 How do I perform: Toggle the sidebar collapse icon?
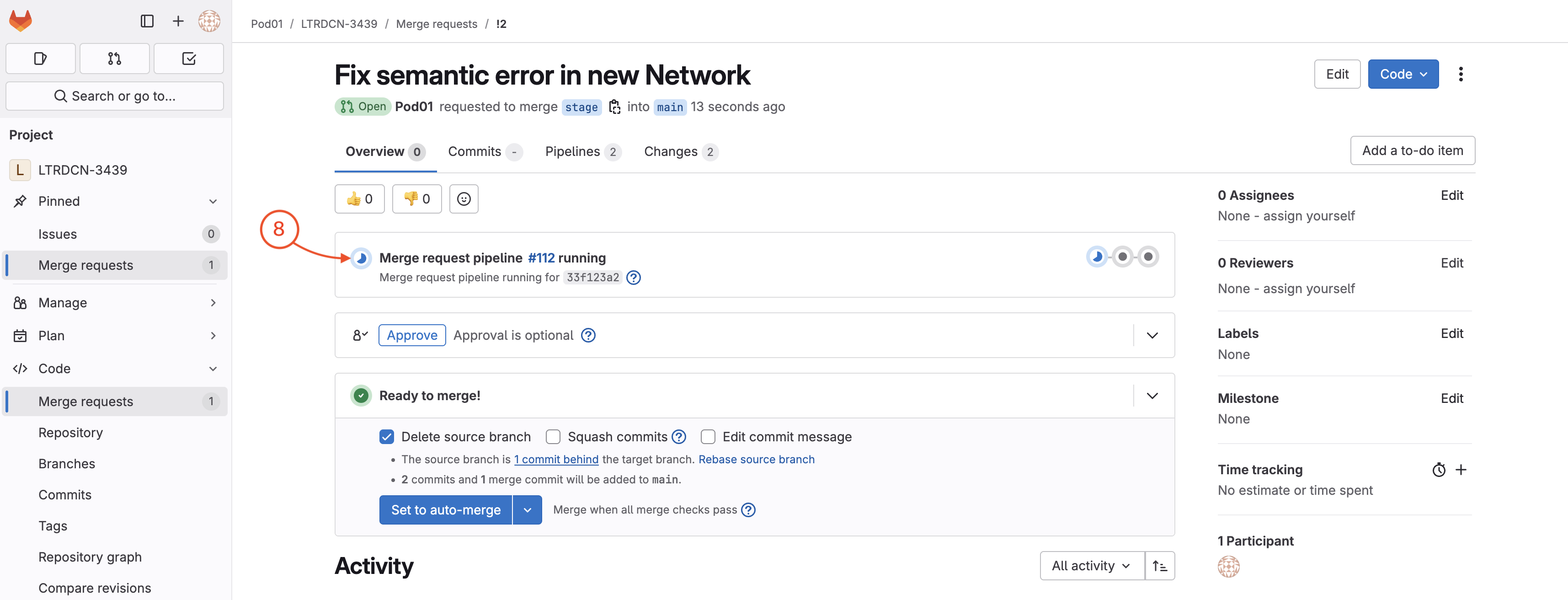tap(147, 21)
